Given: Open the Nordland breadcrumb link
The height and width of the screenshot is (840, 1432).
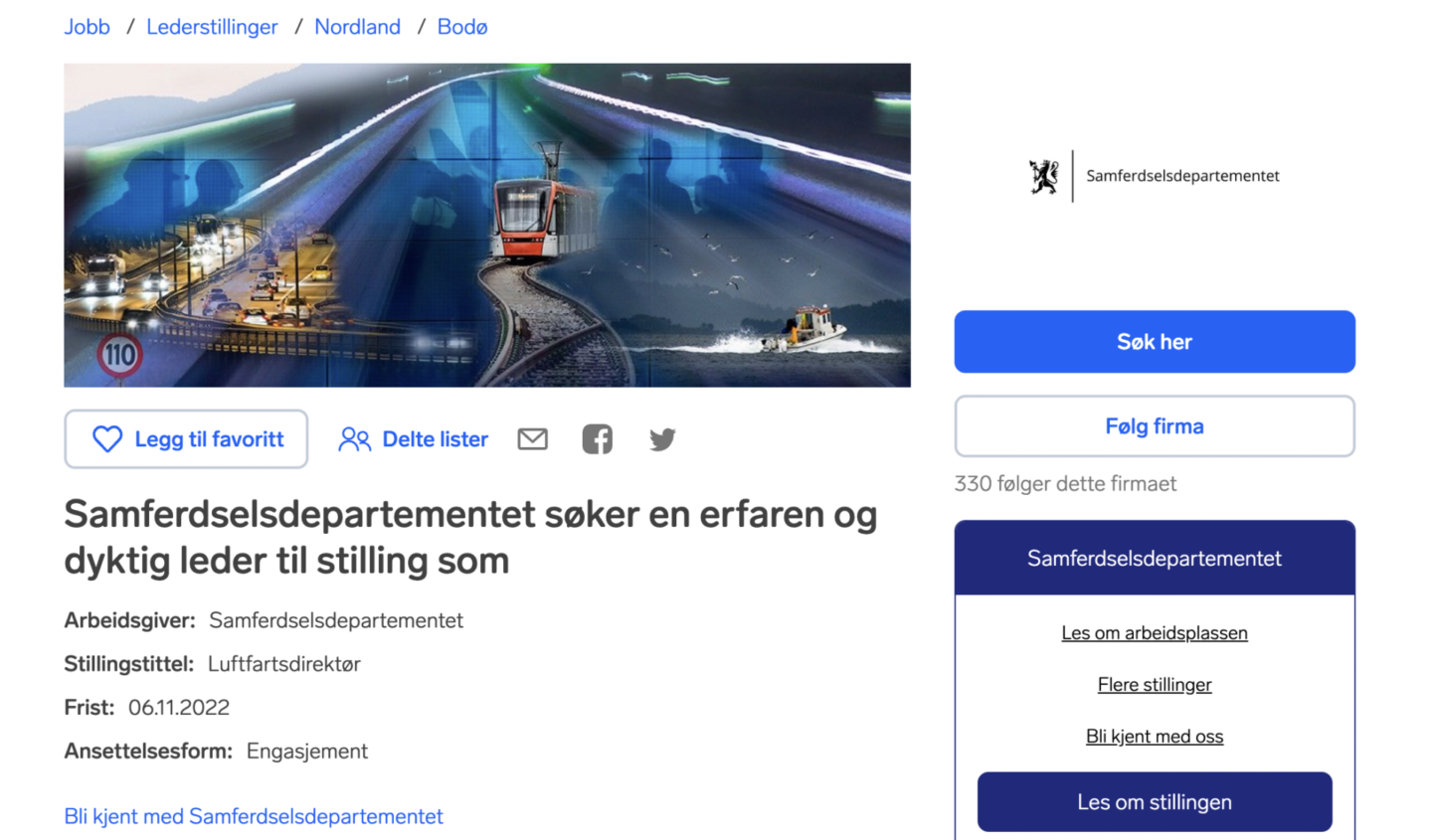Looking at the screenshot, I should tap(357, 27).
